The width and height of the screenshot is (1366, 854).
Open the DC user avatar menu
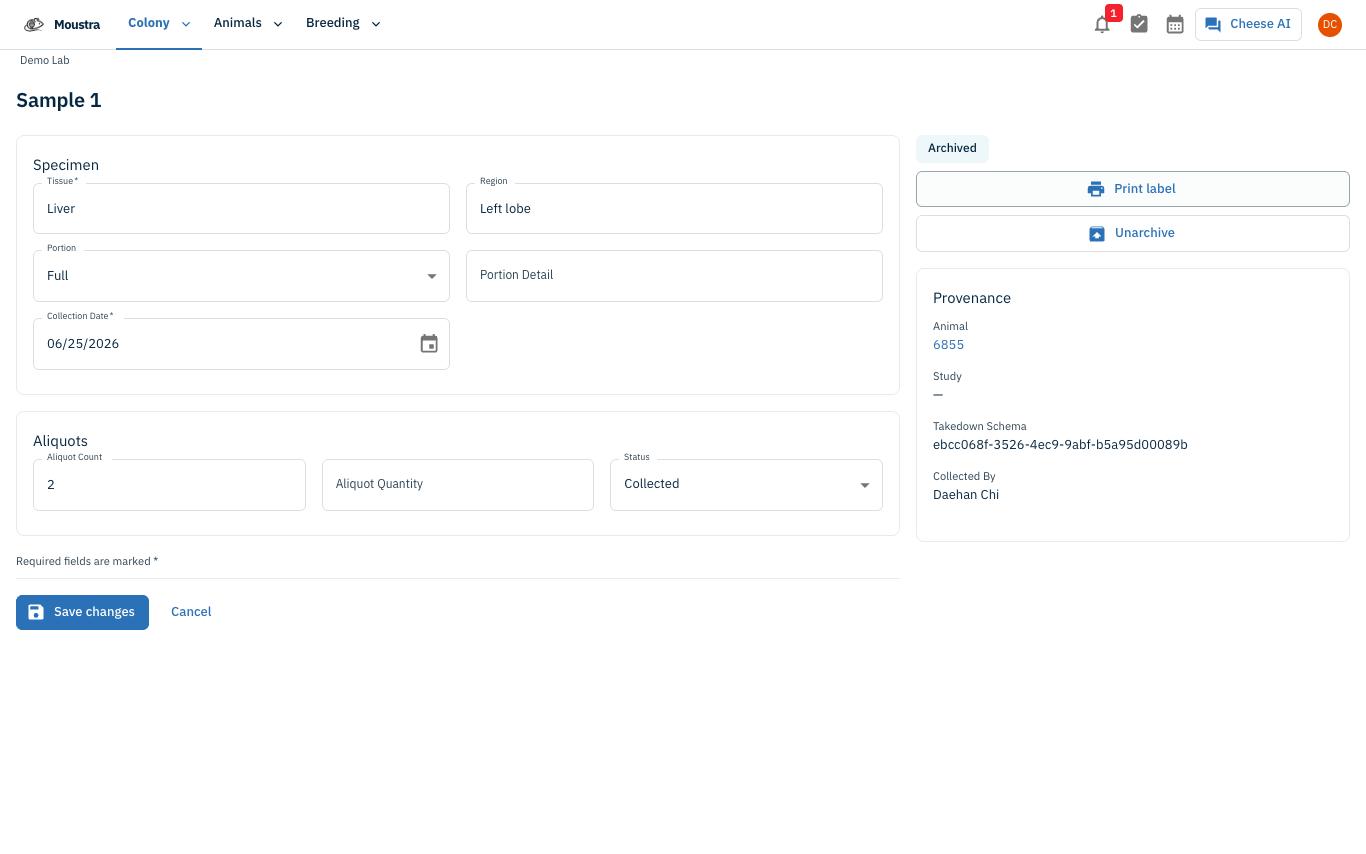point(1329,24)
